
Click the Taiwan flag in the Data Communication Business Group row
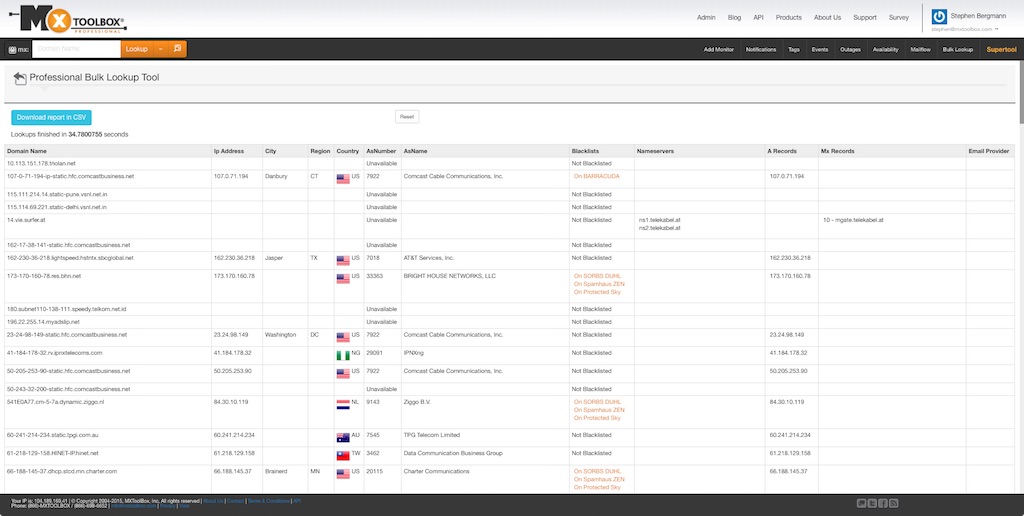(x=343, y=456)
